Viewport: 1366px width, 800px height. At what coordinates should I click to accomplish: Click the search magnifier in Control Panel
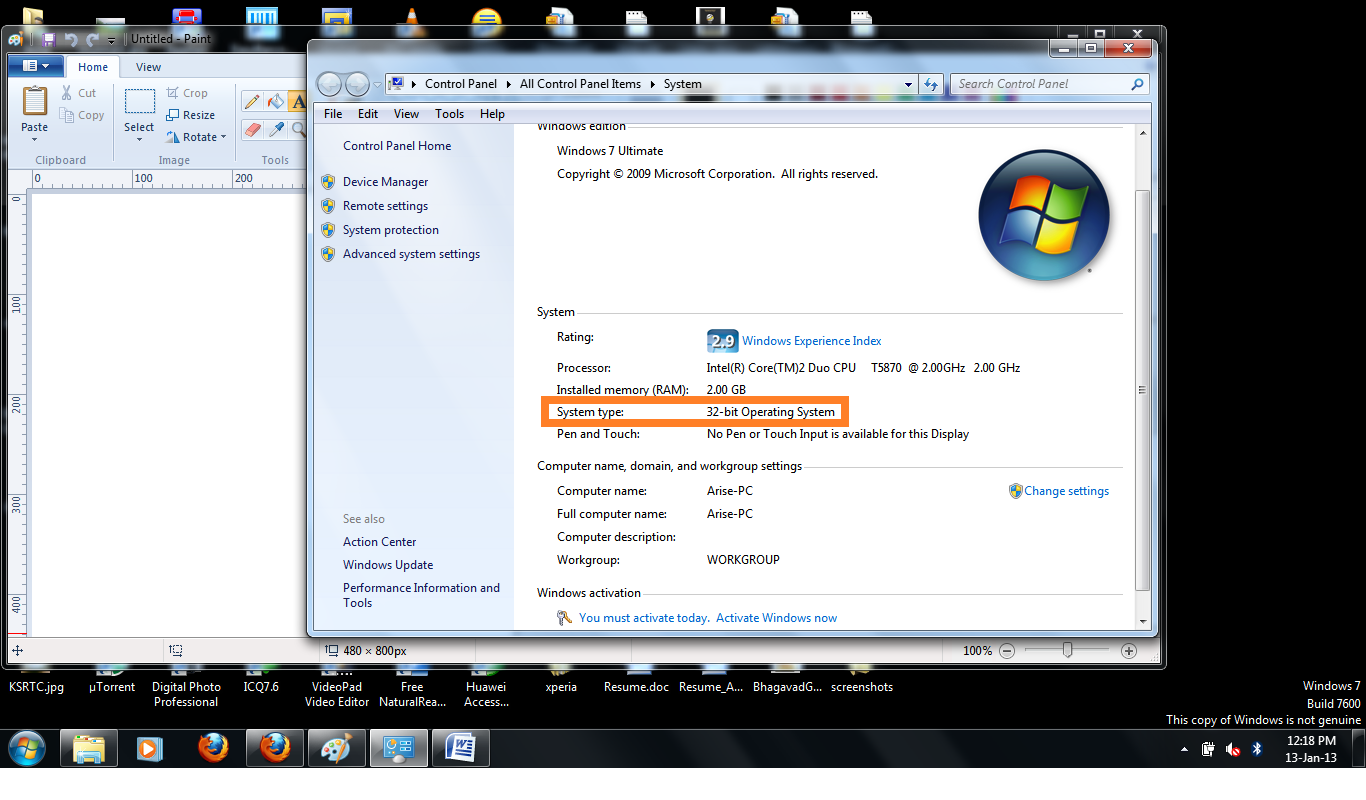(1137, 84)
